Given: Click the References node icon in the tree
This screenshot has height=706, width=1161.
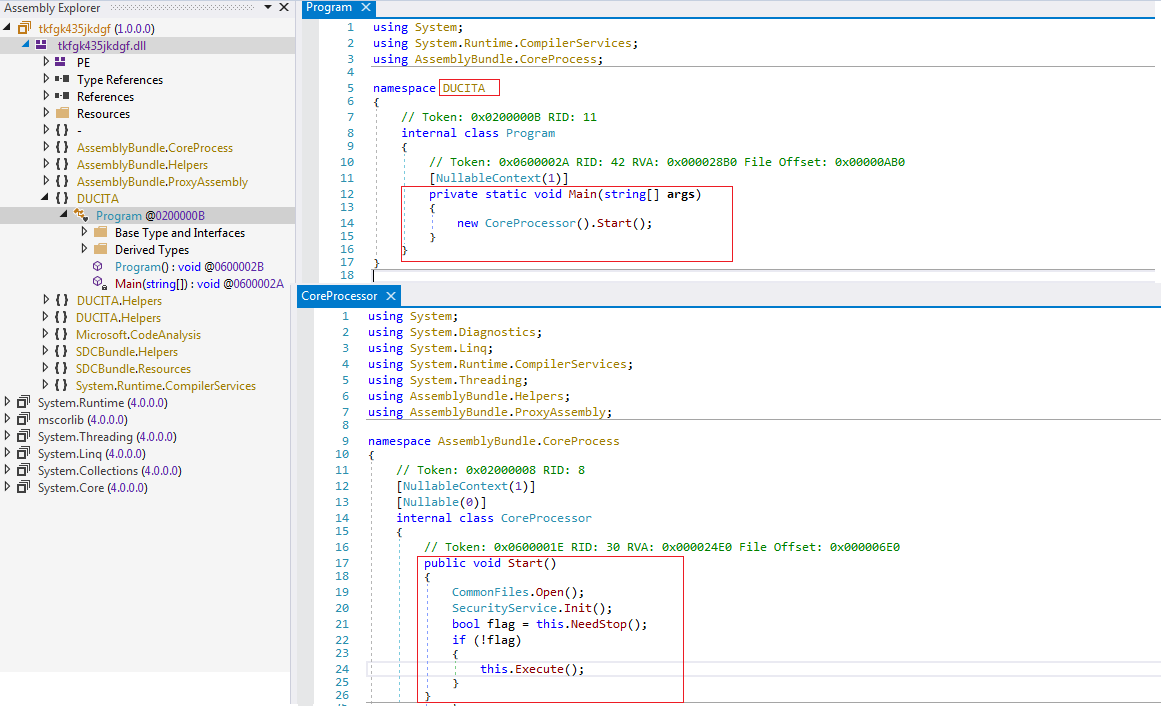Looking at the screenshot, I should click(x=62, y=96).
